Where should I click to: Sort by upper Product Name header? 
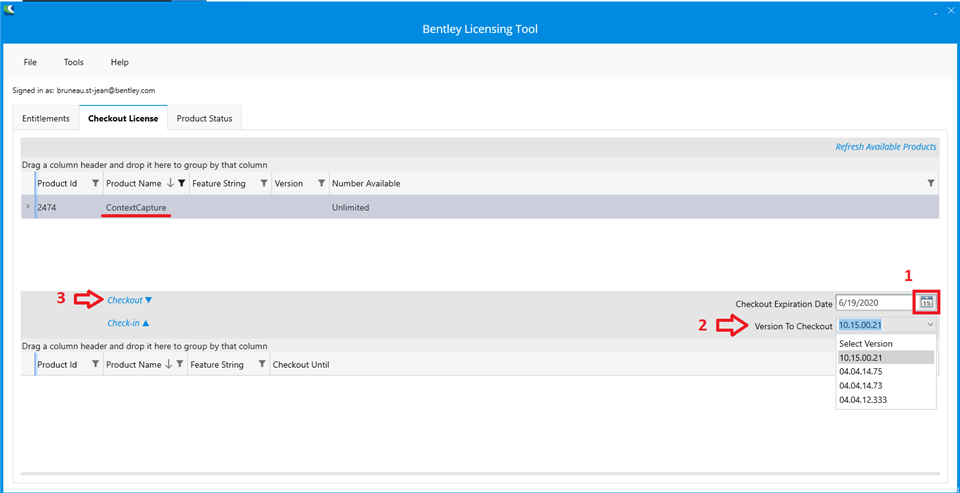[133, 184]
